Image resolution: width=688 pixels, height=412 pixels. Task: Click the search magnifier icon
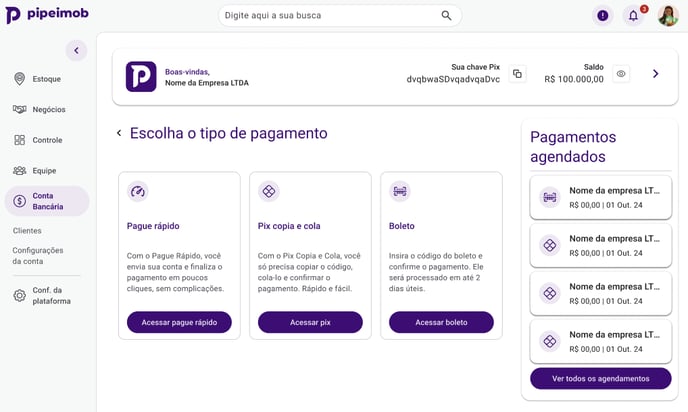tap(446, 15)
